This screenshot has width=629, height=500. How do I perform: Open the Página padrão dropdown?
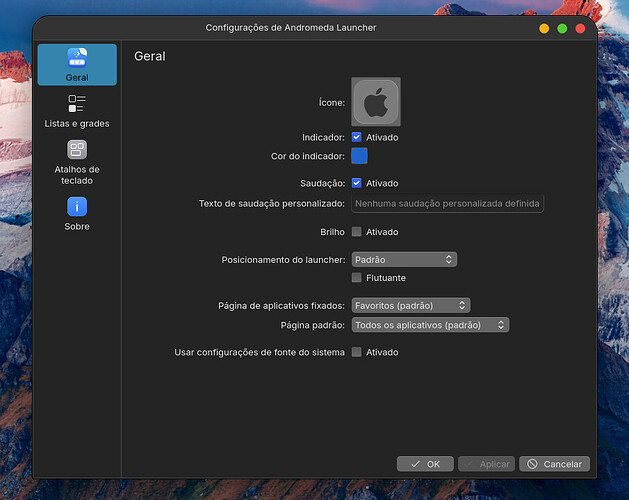click(430, 325)
